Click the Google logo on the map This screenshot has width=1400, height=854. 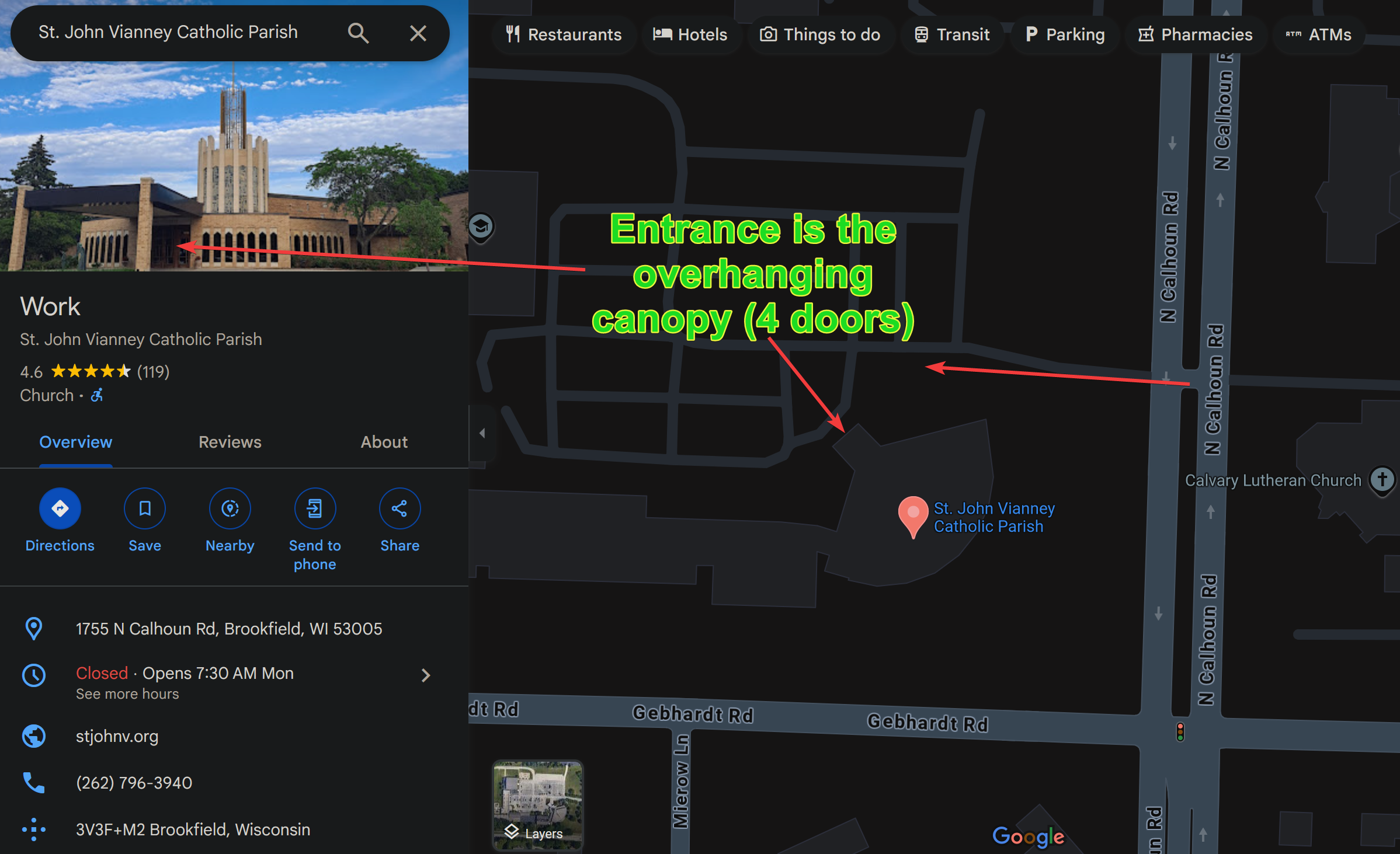click(x=1029, y=836)
